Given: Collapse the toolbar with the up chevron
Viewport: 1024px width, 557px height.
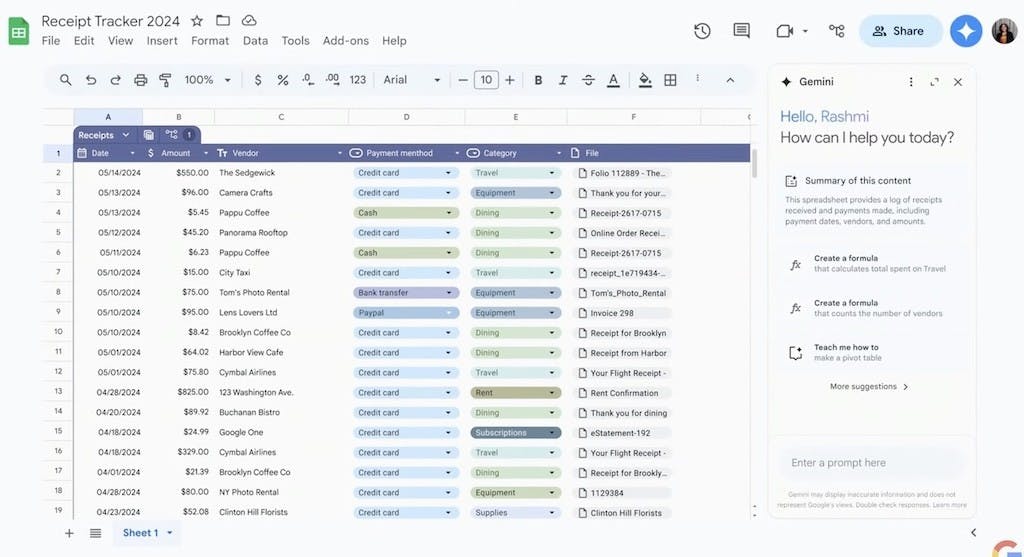Looking at the screenshot, I should tap(730, 80).
